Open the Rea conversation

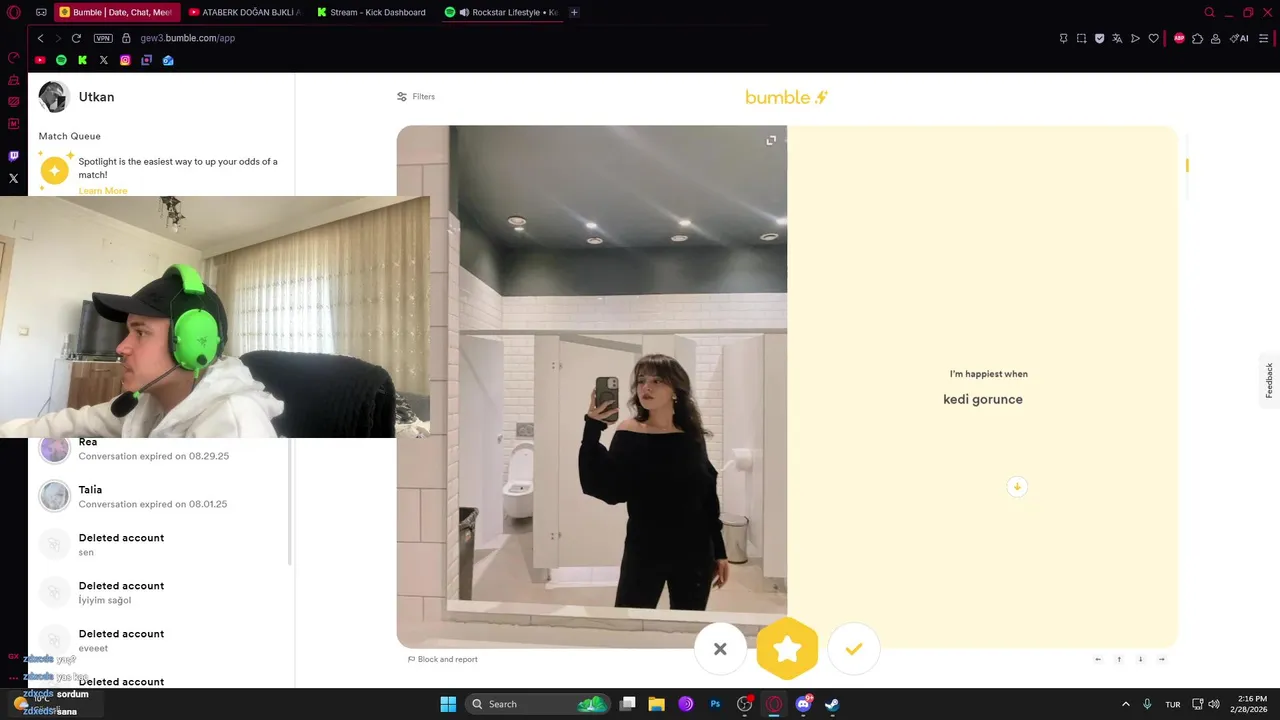[x=160, y=449]
